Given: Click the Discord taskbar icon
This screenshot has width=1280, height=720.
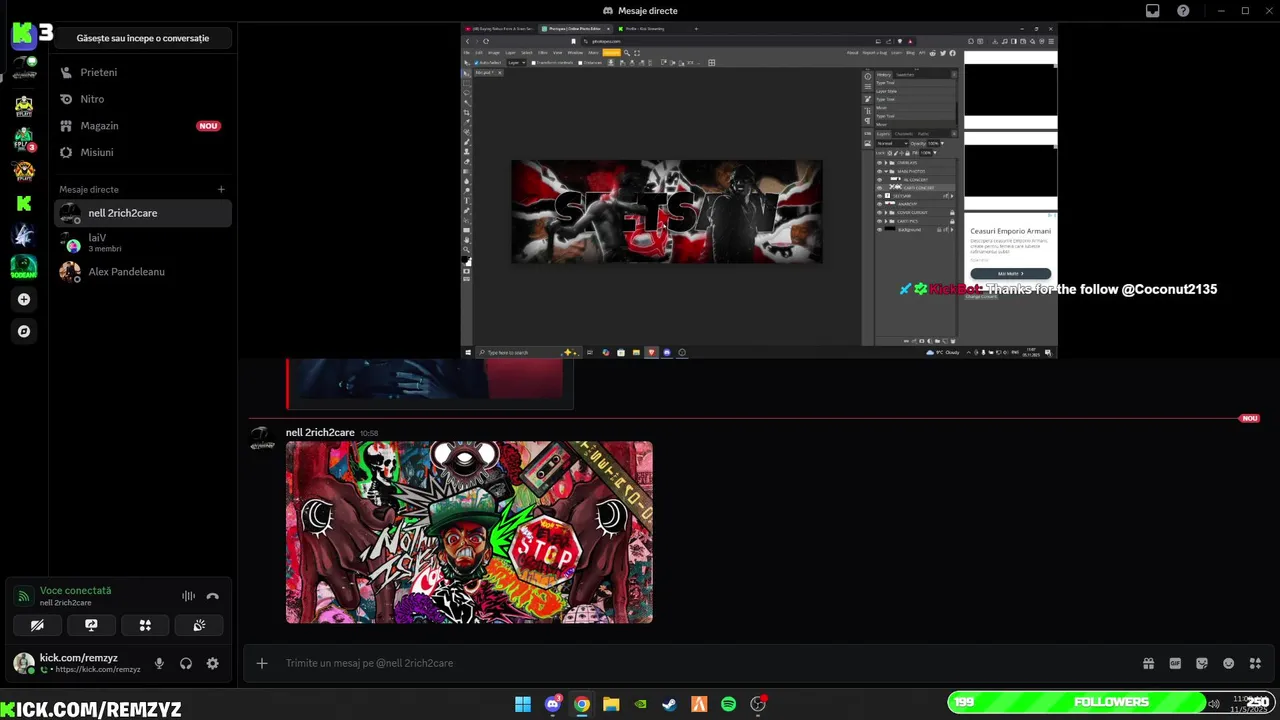Looking at the screenshot, I should click(x=553, y=704).
